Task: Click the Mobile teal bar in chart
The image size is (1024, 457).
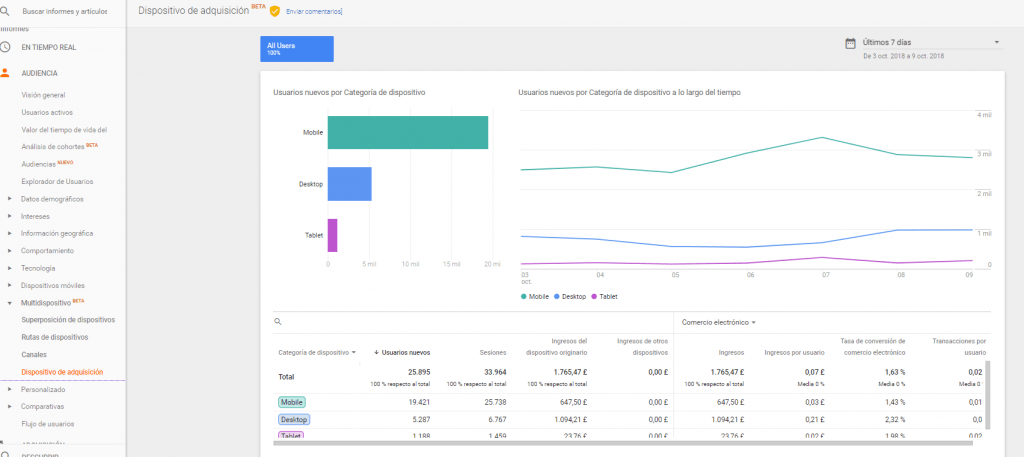Action: click(408, 133)
